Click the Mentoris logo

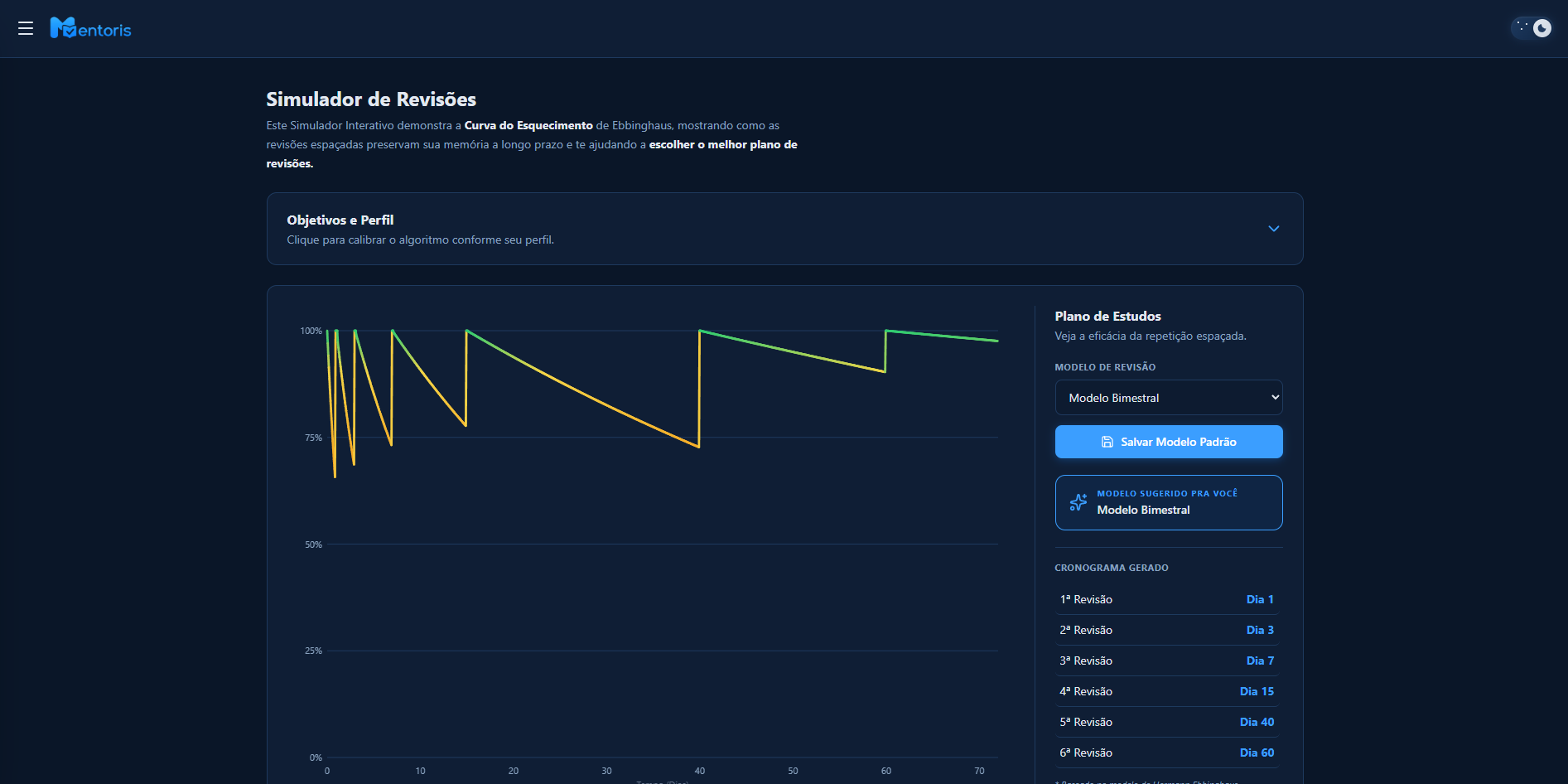point(91,29)
